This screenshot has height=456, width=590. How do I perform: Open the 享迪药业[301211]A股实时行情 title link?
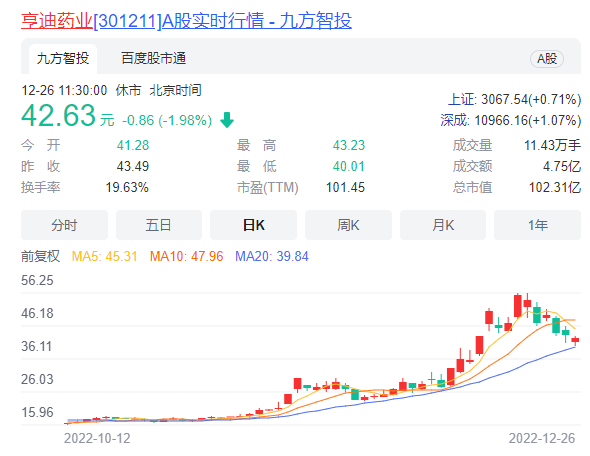coord(186,21)
